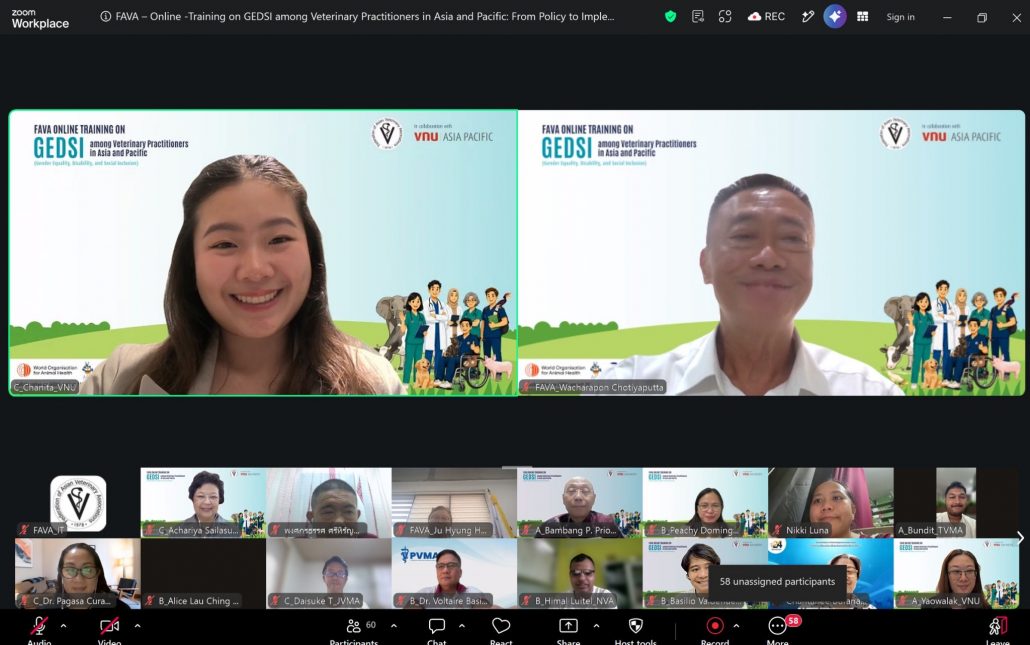Click the Record button
The width and height of the screenshot is (1030, 645).
(x=715, y=629)
